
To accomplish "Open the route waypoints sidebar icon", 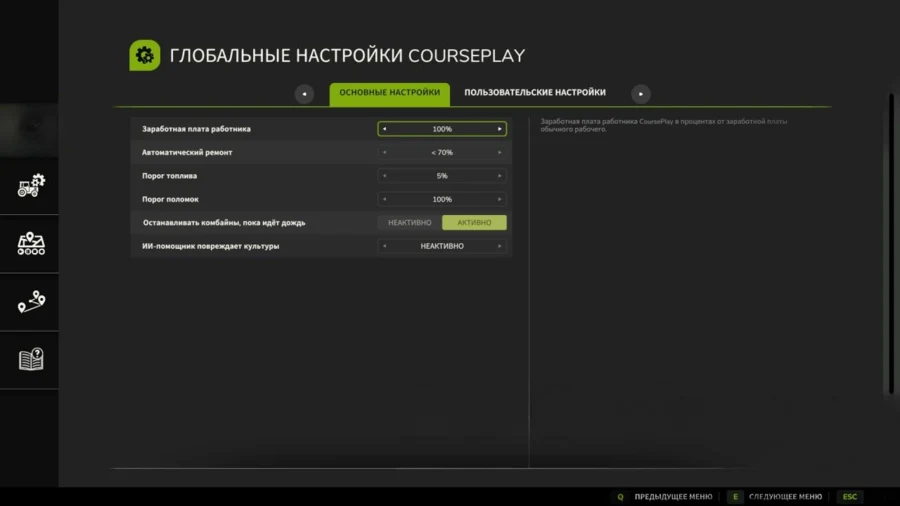I will tap(31, 301).
